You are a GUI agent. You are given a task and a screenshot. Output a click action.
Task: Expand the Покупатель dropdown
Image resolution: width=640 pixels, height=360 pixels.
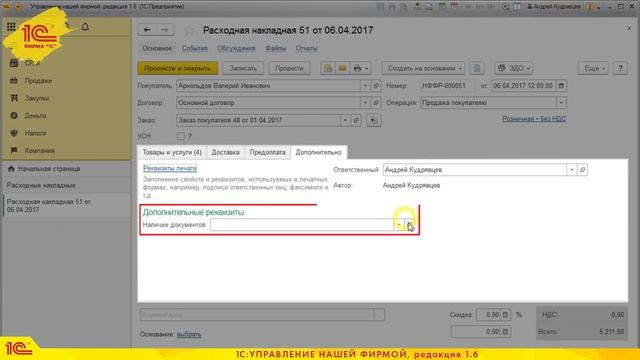[365, 86]
